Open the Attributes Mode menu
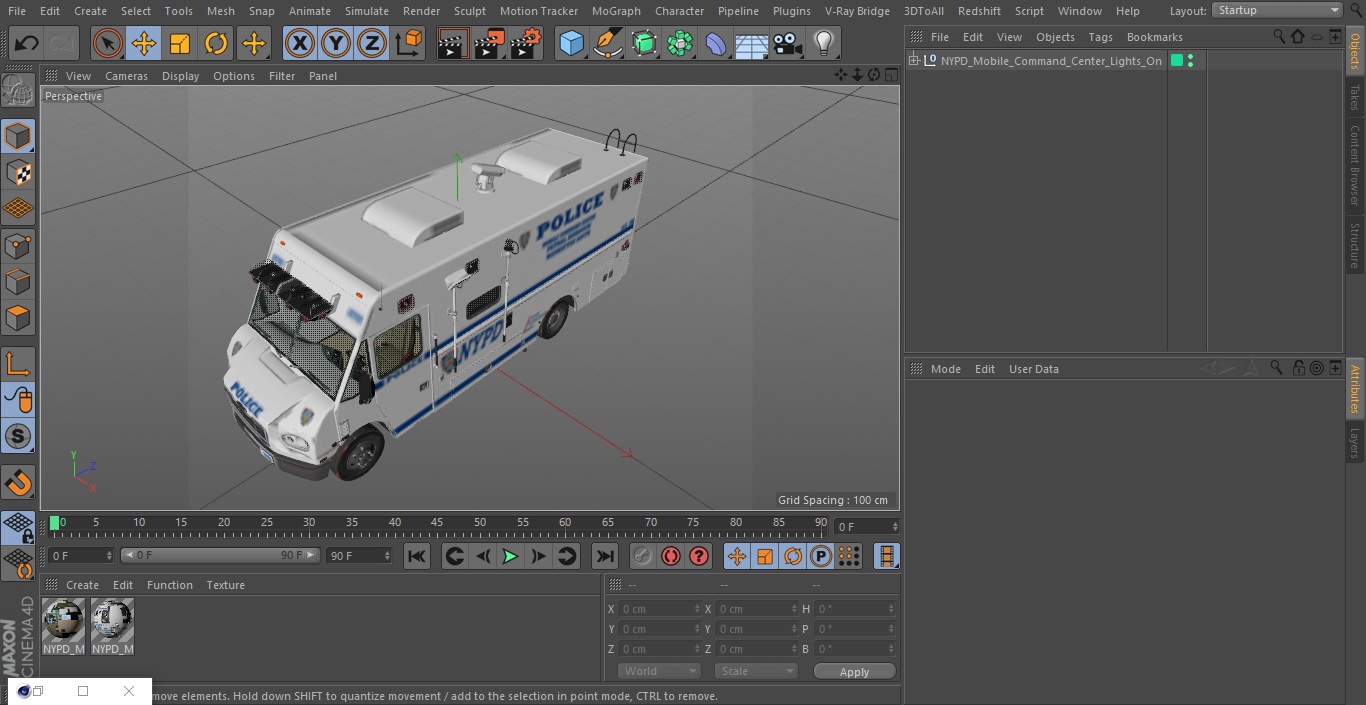Screen dimensions: 1366x705 [x=945, y=369]
